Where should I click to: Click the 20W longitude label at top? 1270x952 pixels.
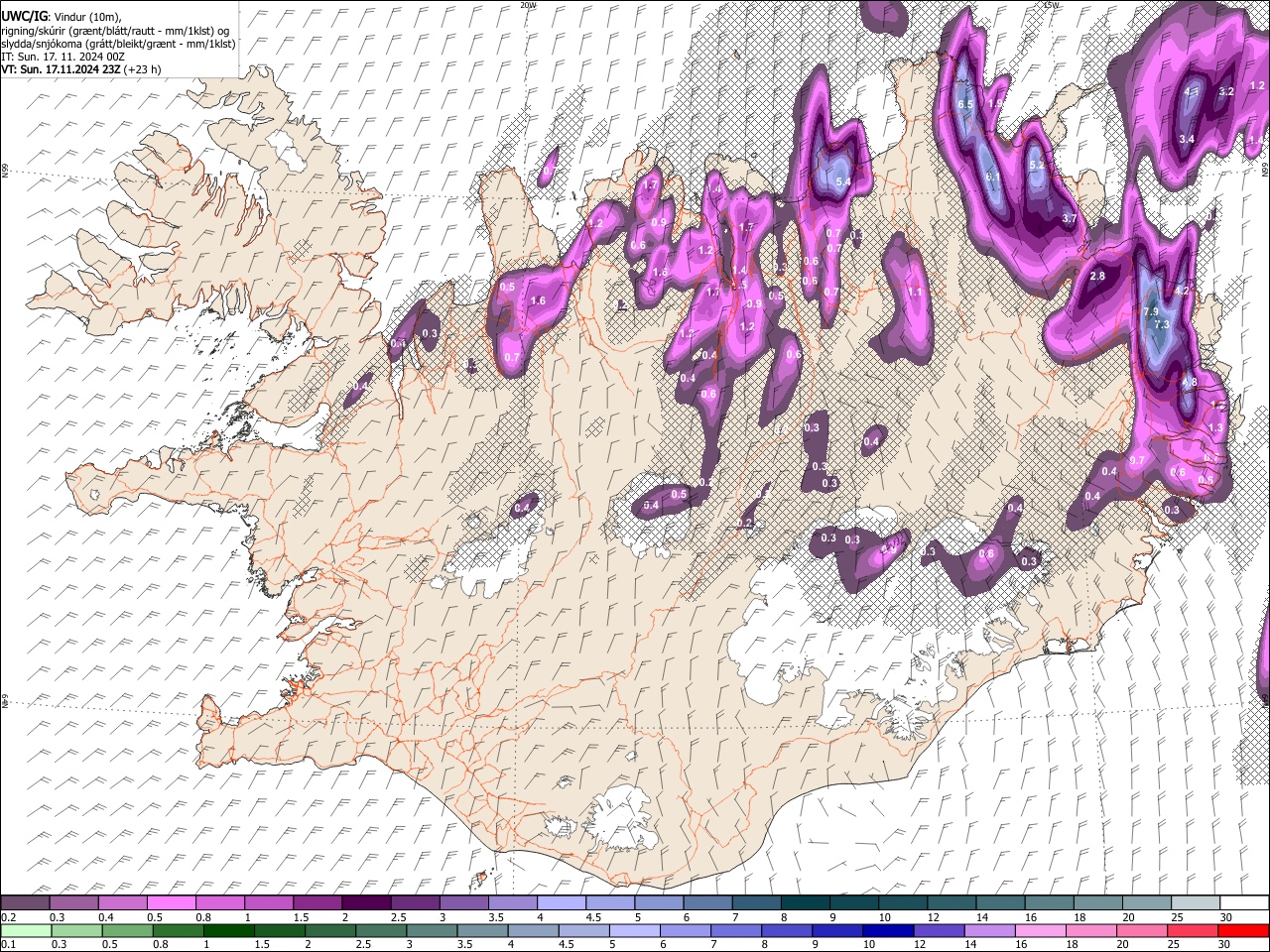[529, 4]
